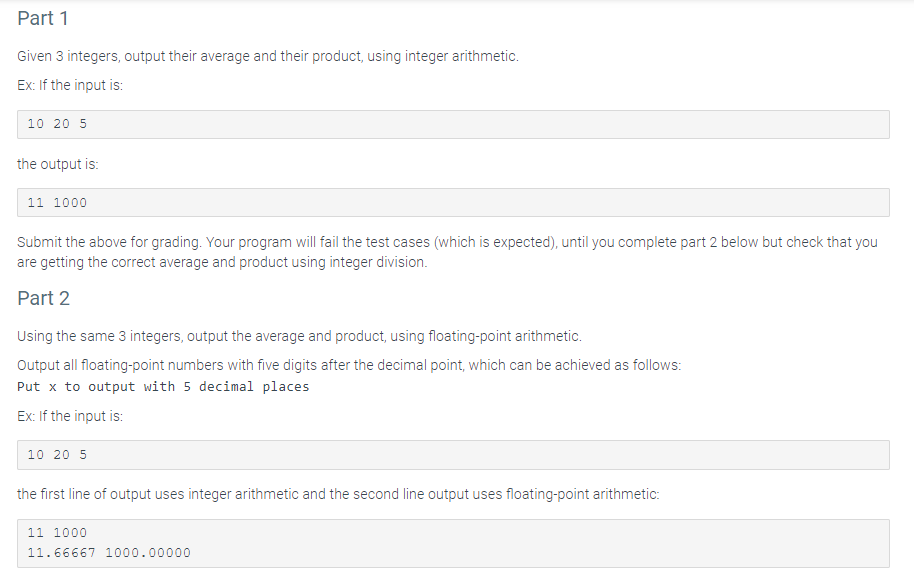Click the output example box '11 1000'
The height and width of the screenshot is (581, 914).
point(453,202)
